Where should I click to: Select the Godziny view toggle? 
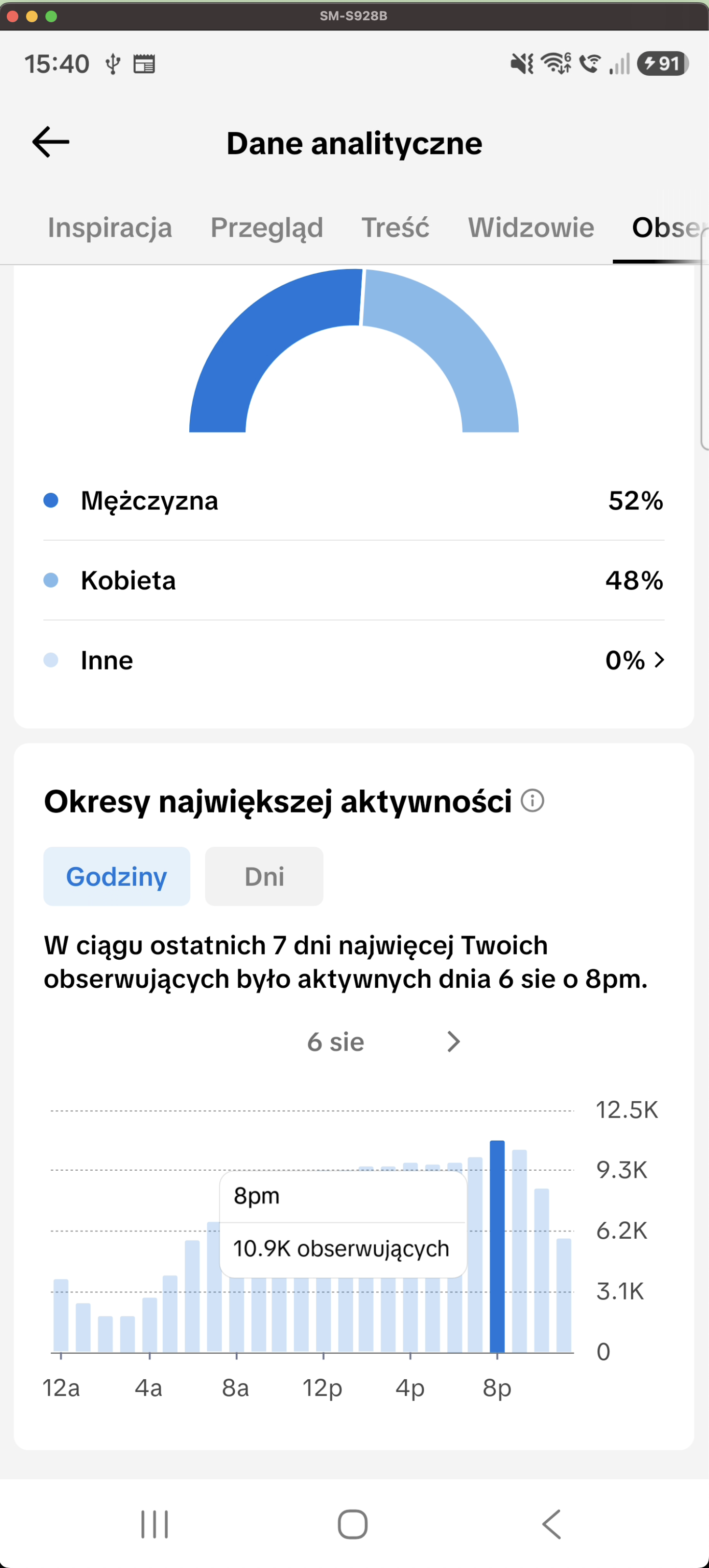coord(117,876)
